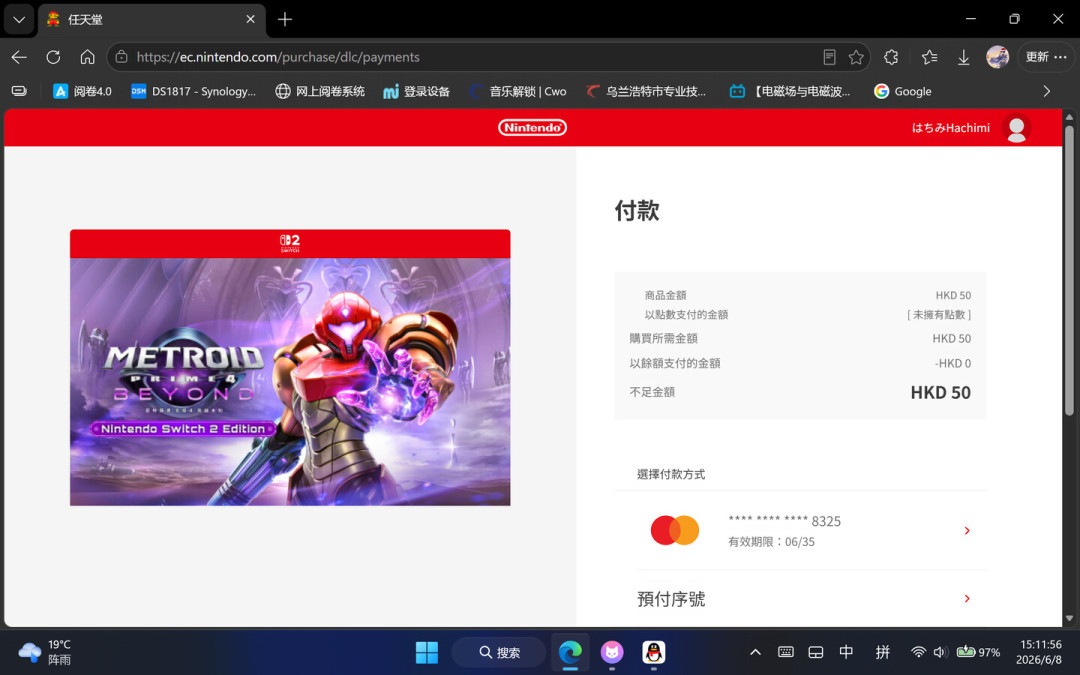Click the scrollbar down arrow
This screenshot has height=675, width=1080.
point(1069,619)
